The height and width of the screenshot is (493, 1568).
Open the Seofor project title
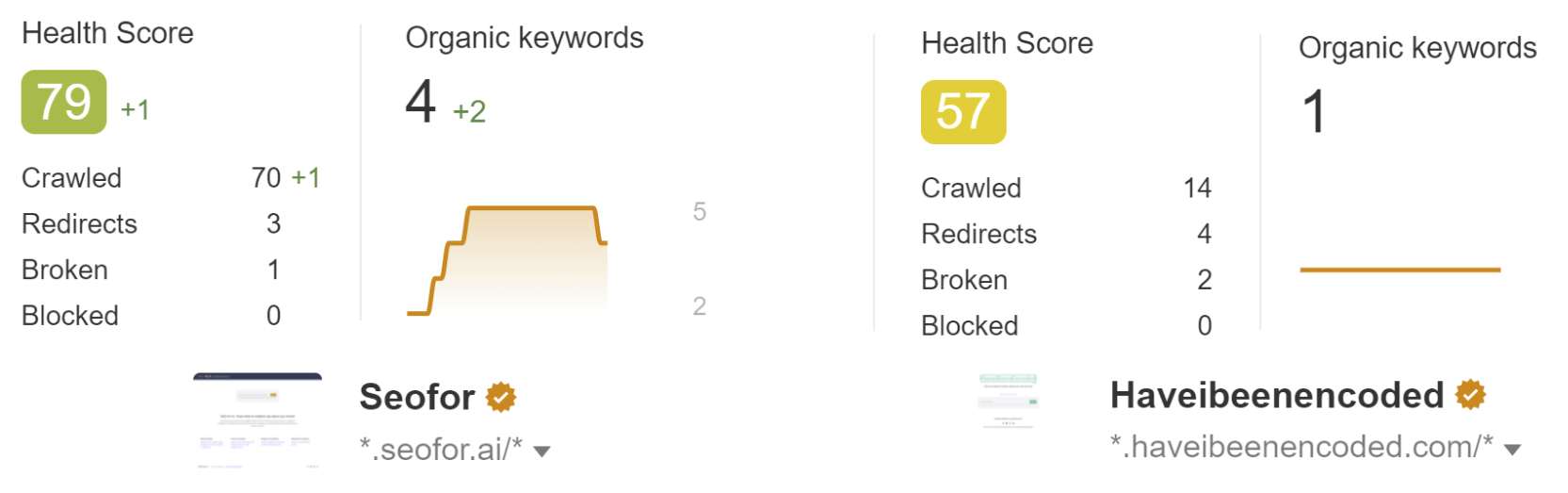point(417,397)
